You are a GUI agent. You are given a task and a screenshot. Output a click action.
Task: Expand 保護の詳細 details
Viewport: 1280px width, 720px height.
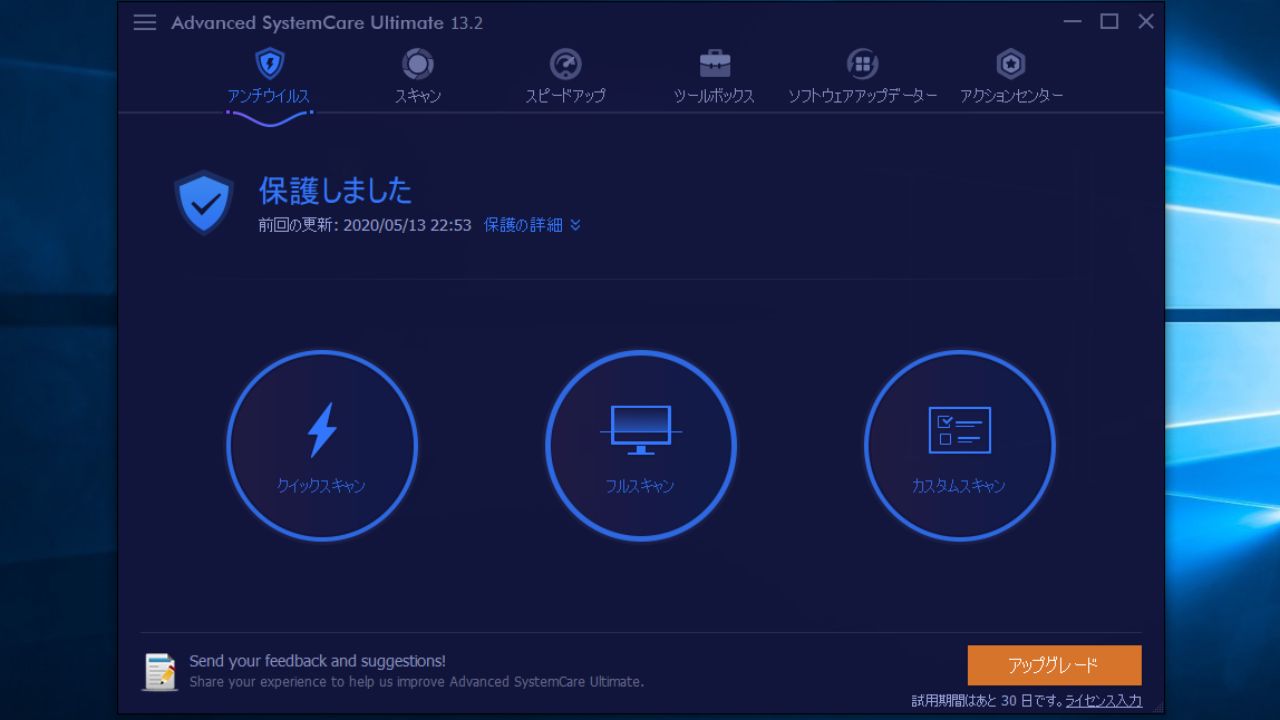(x=532, y=226)
